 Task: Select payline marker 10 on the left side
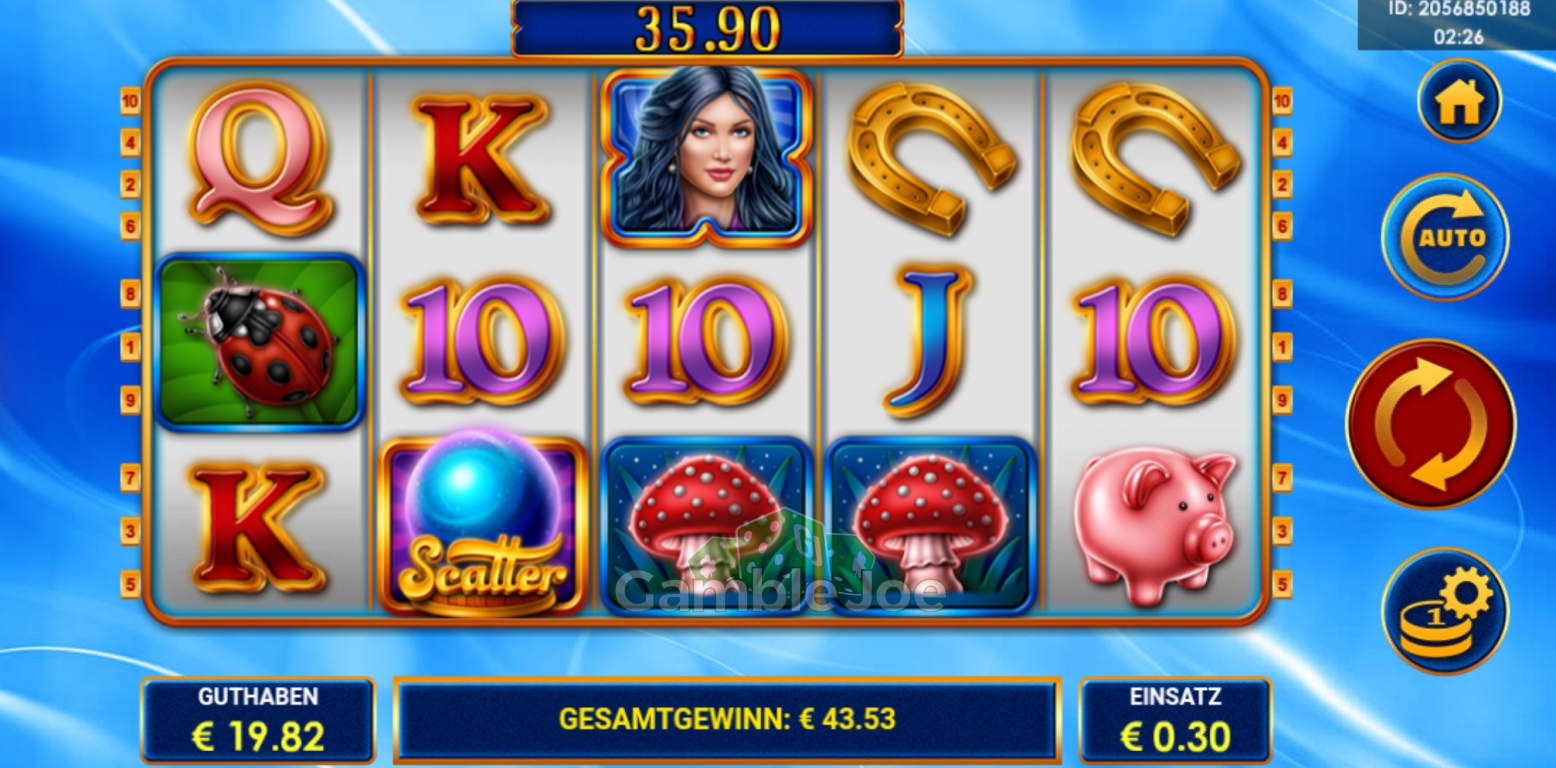(131, 100)
